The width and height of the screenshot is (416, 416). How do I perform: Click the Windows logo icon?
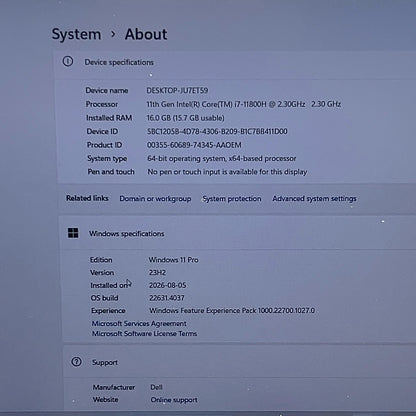73,233
